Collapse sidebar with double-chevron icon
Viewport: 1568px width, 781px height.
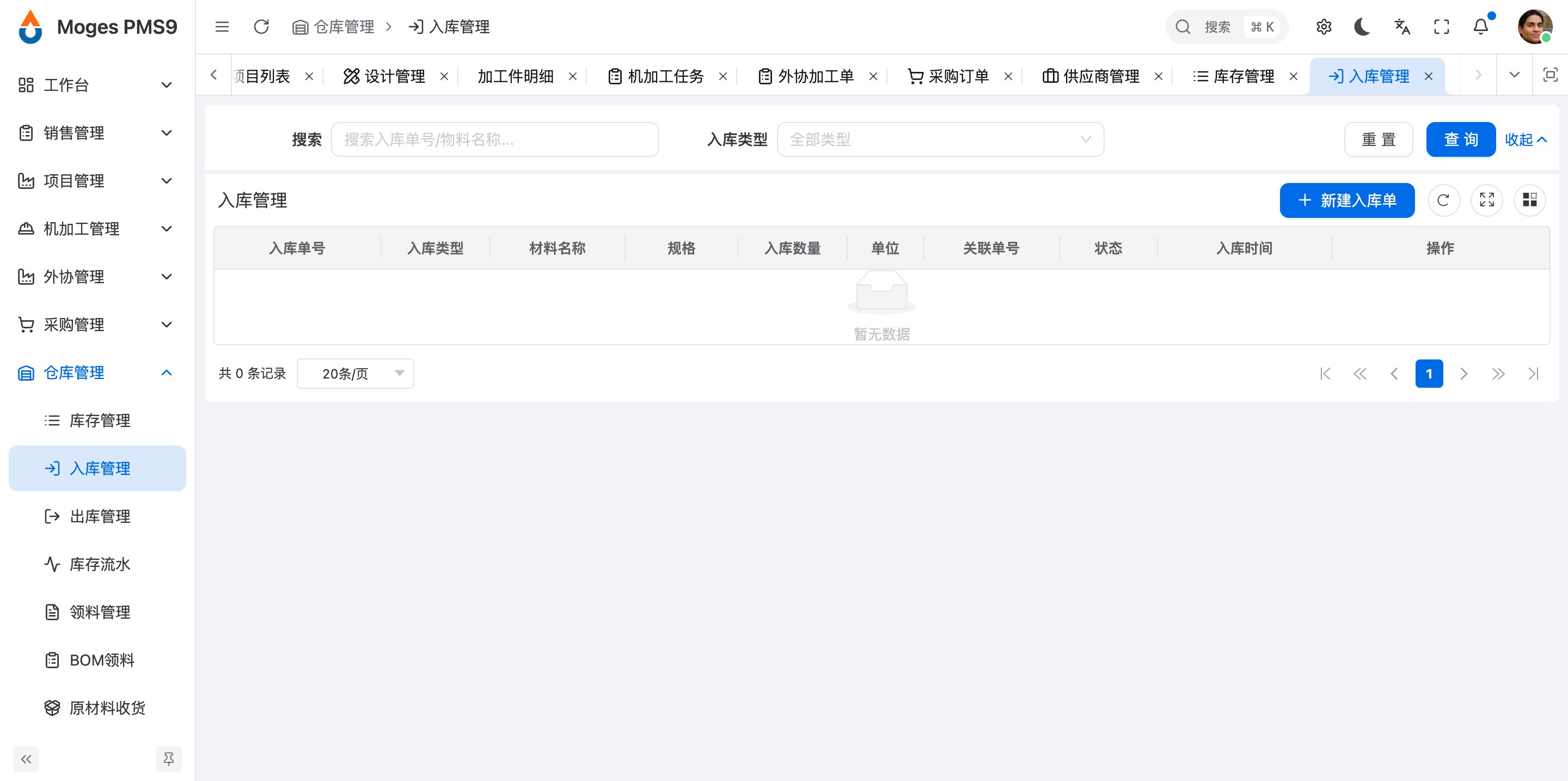[26, 759]
